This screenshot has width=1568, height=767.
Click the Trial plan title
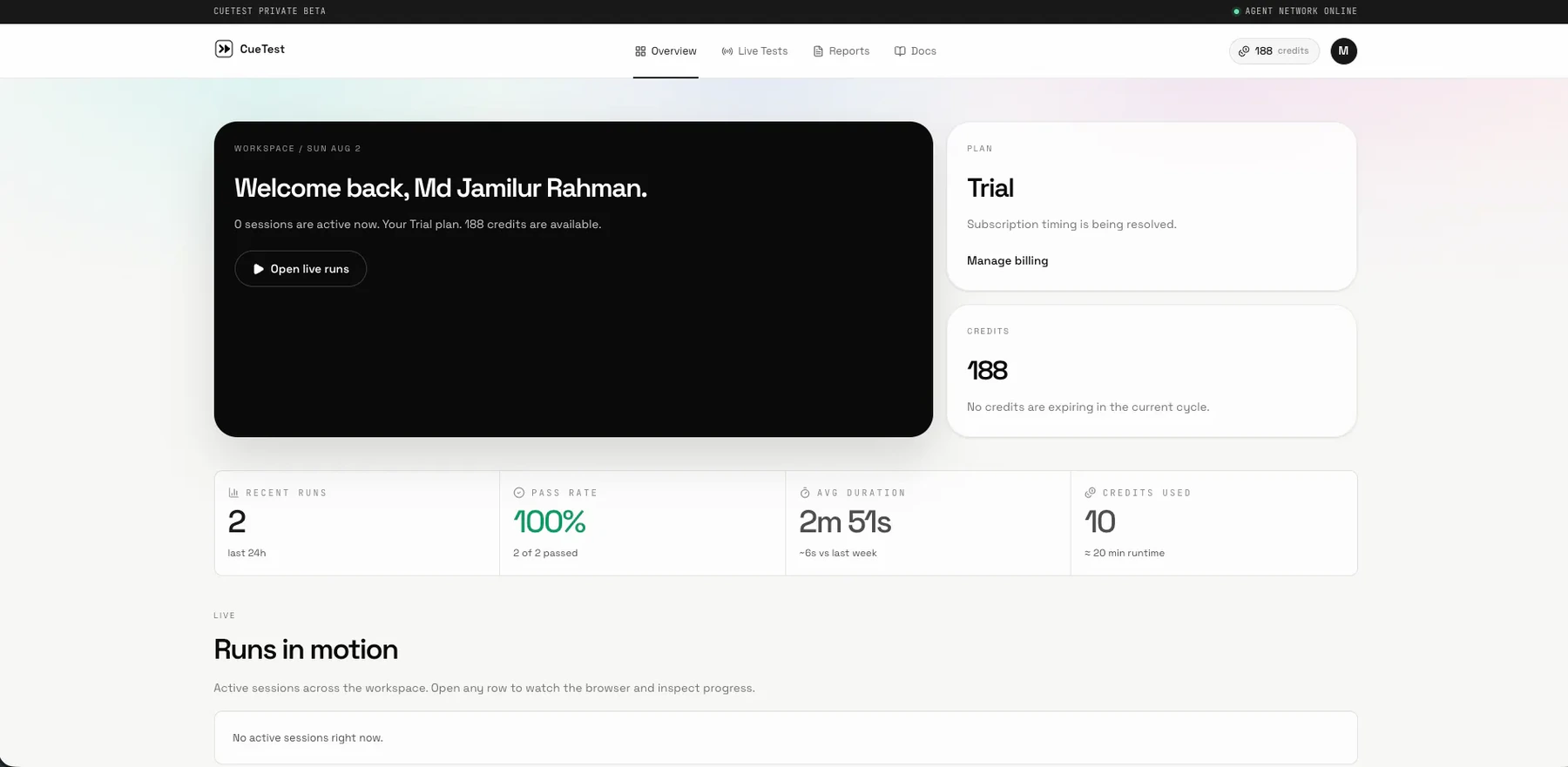[990, 188]
